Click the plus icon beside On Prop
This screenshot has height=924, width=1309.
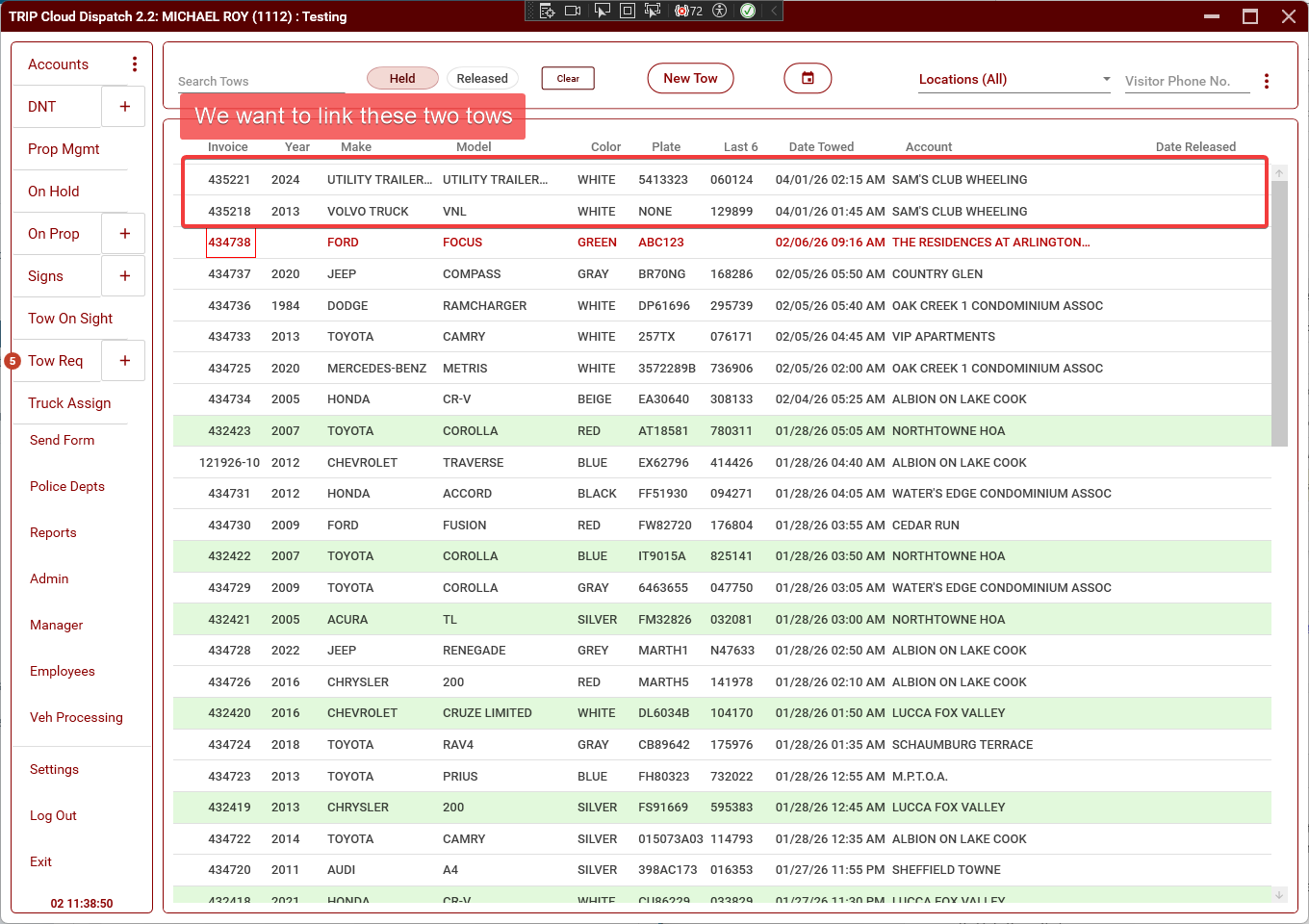point(124,234)
